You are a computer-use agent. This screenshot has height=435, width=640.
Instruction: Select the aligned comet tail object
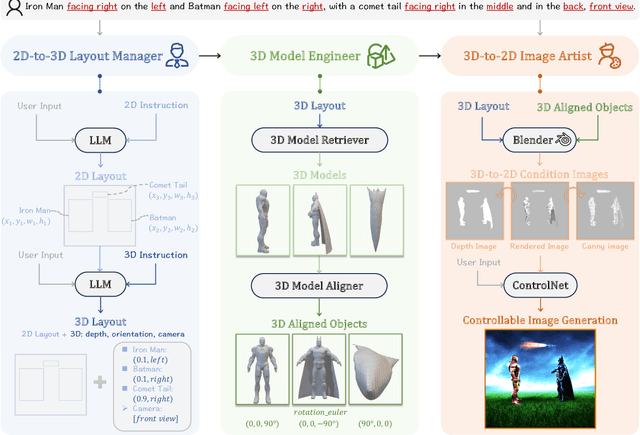(x=376, y=366)
